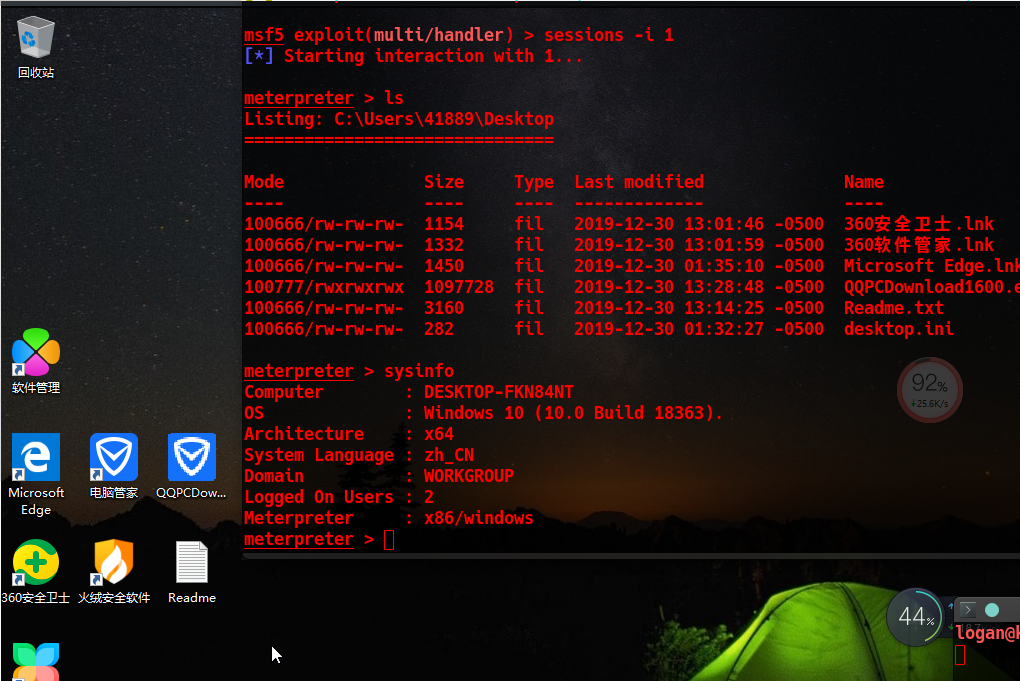The image size is (1020, 681).
Task: Click the 'Starting interaction with 1...' line
Action: coord(433,56)
